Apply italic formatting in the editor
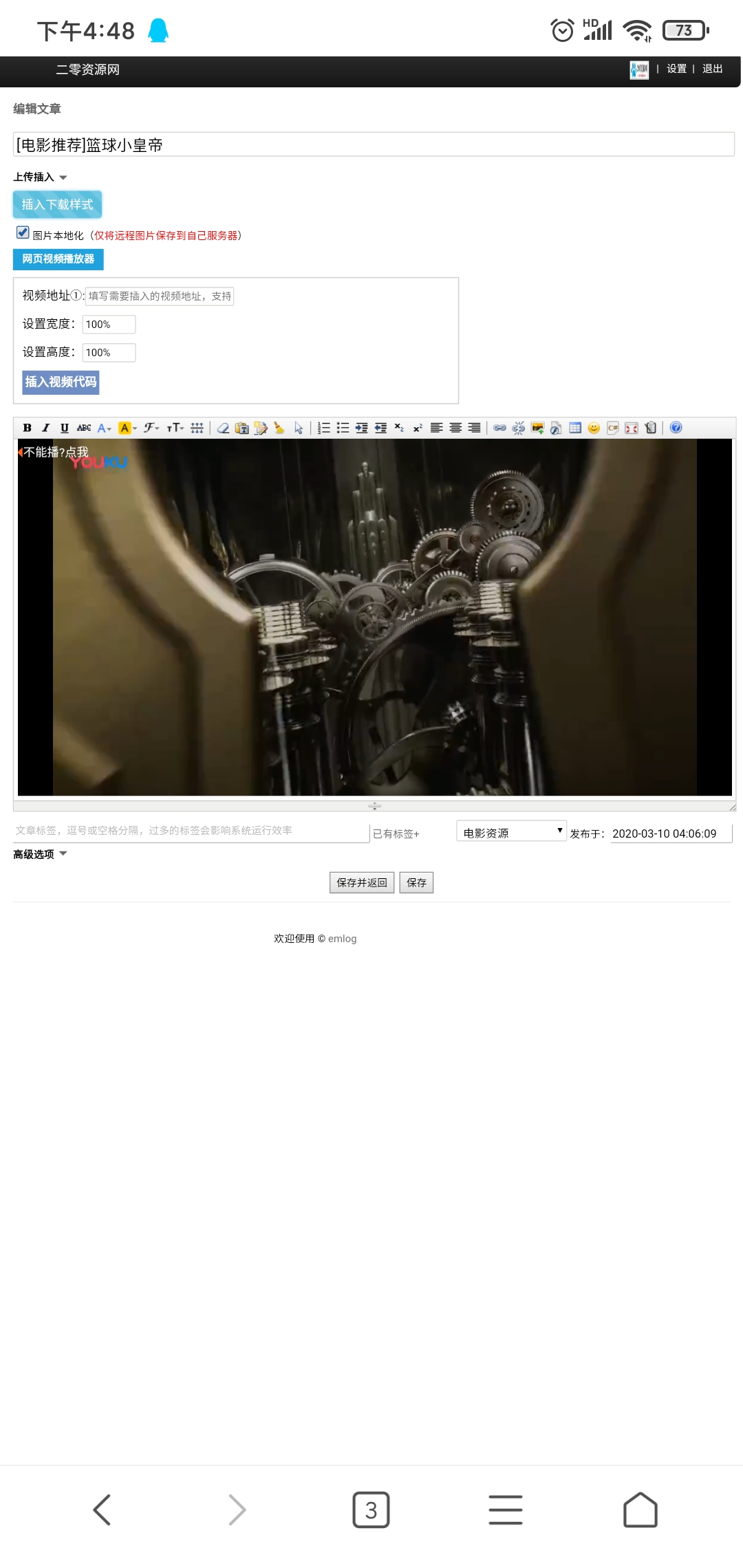This screenshot has height=1568, width=743. coord(45,428)
